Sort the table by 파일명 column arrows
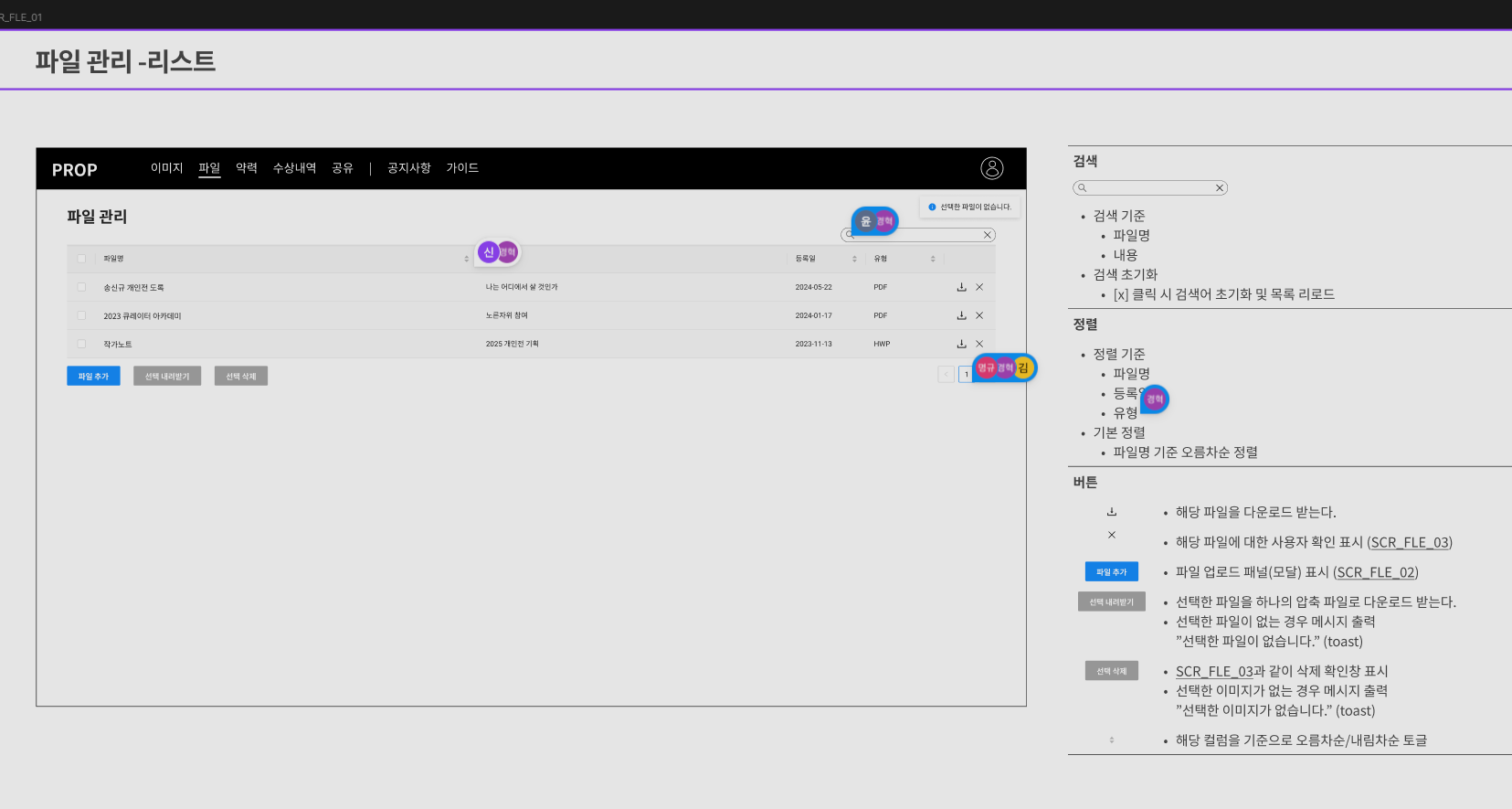Viewport: 1512px width, 809px height. click(466, 259)
